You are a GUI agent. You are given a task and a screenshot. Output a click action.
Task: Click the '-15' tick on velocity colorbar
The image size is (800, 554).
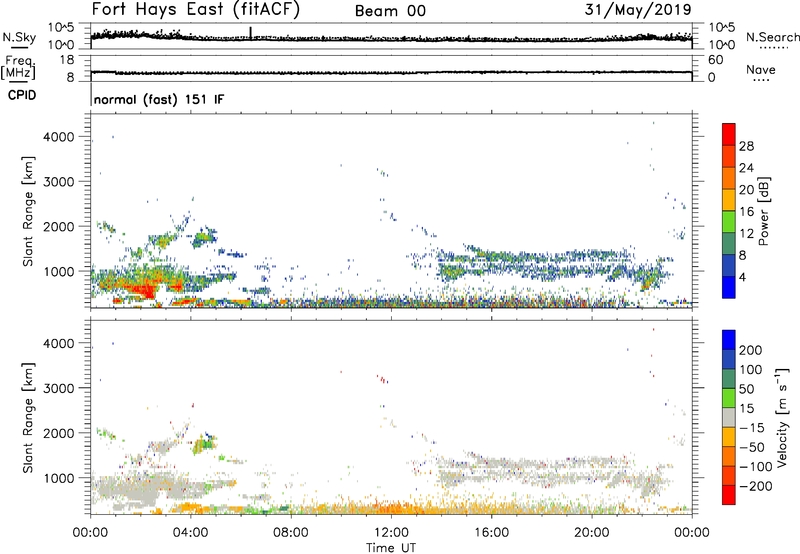coord(752,427)
